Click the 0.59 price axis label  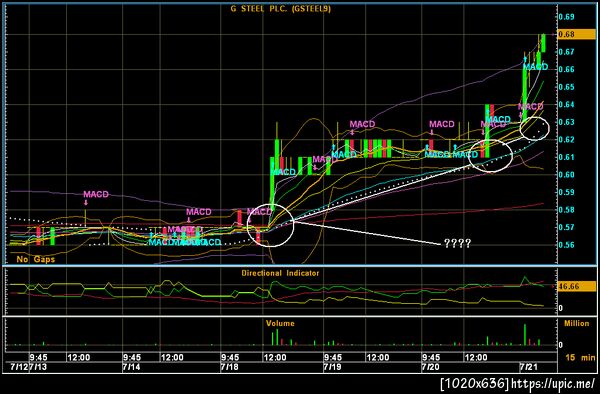click(566, 192)
